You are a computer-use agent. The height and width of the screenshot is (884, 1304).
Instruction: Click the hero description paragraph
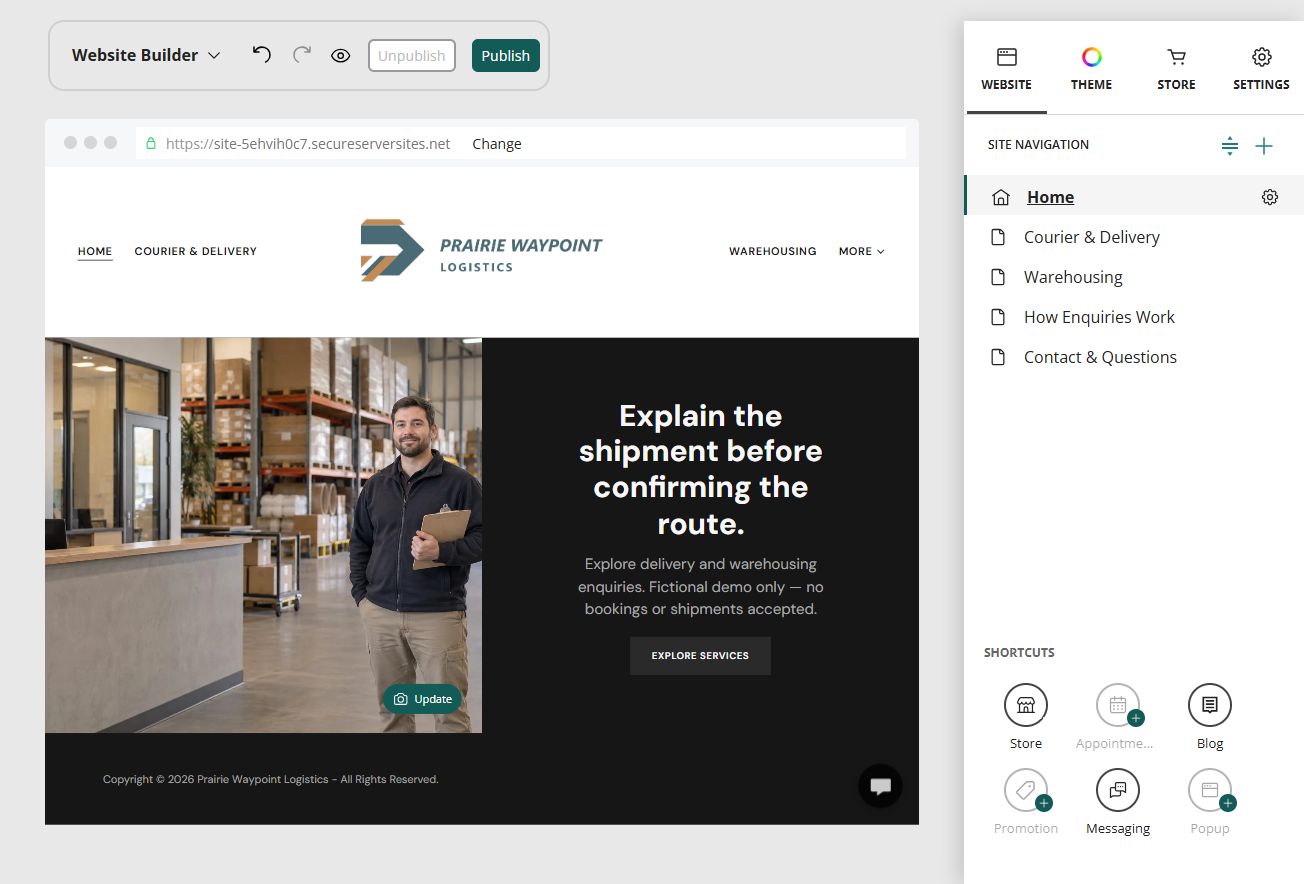coord(700,586)
